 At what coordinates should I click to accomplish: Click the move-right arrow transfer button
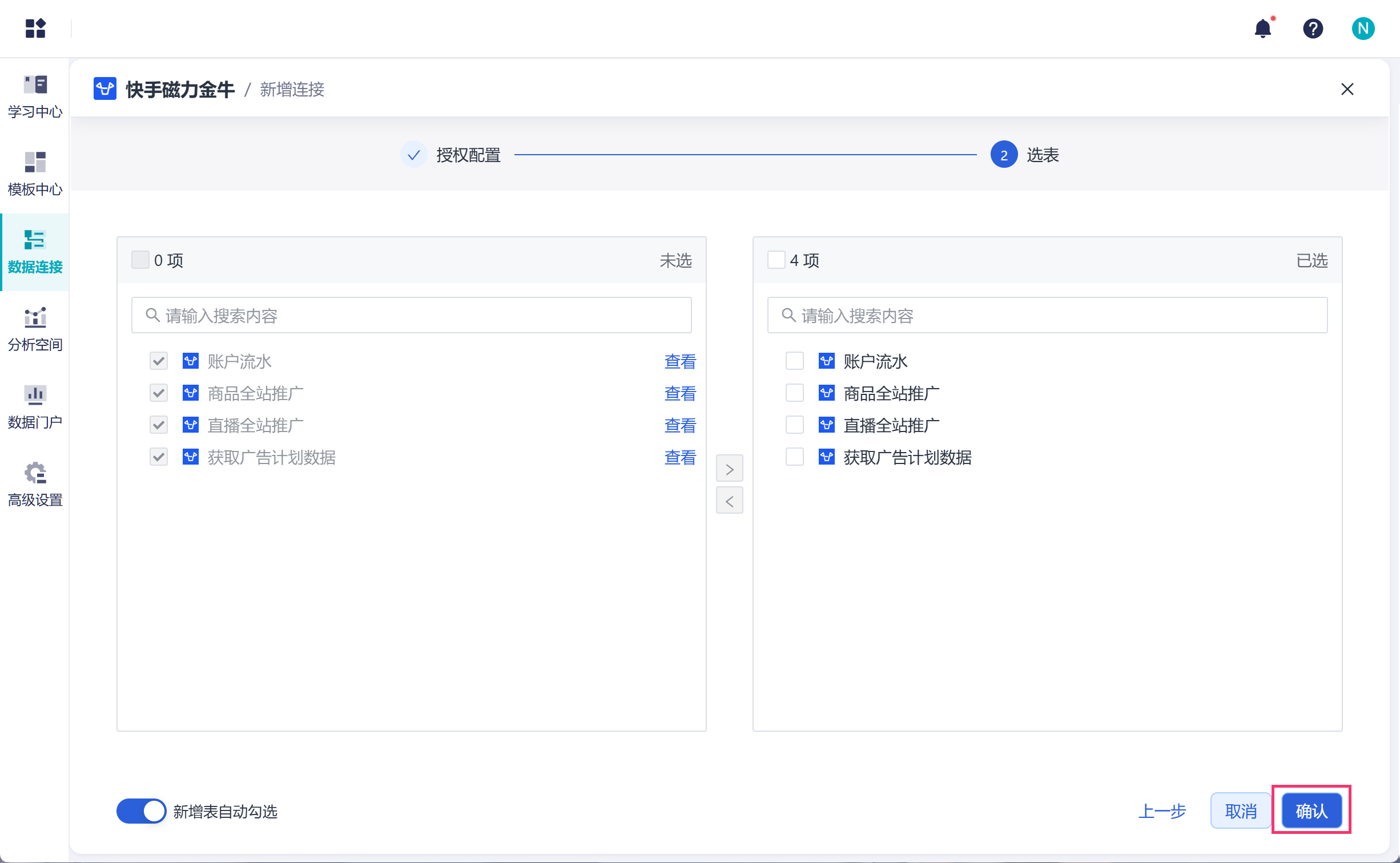click(730, 469)
